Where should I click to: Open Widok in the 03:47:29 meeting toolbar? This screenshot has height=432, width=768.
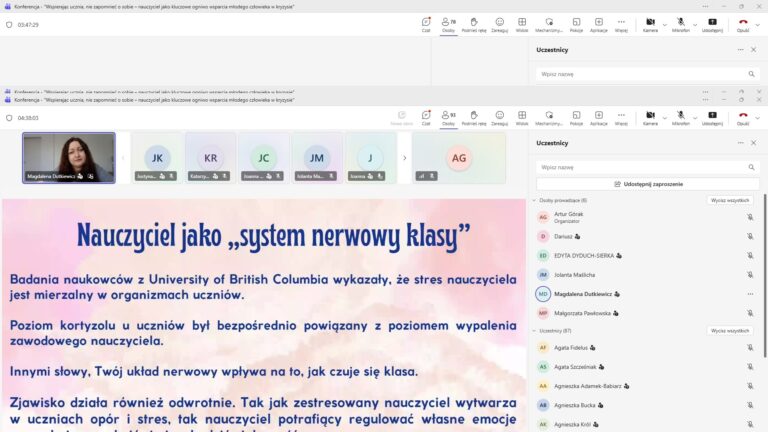click(522, 24)
